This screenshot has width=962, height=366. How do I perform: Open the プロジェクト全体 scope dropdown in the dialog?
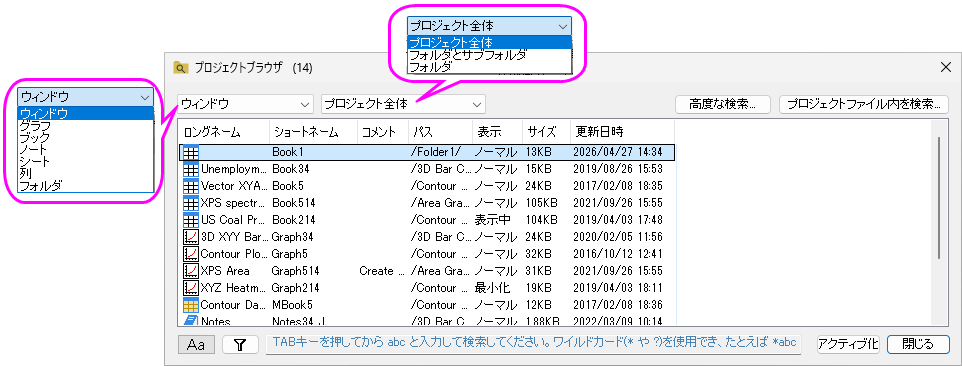[403, 104]
